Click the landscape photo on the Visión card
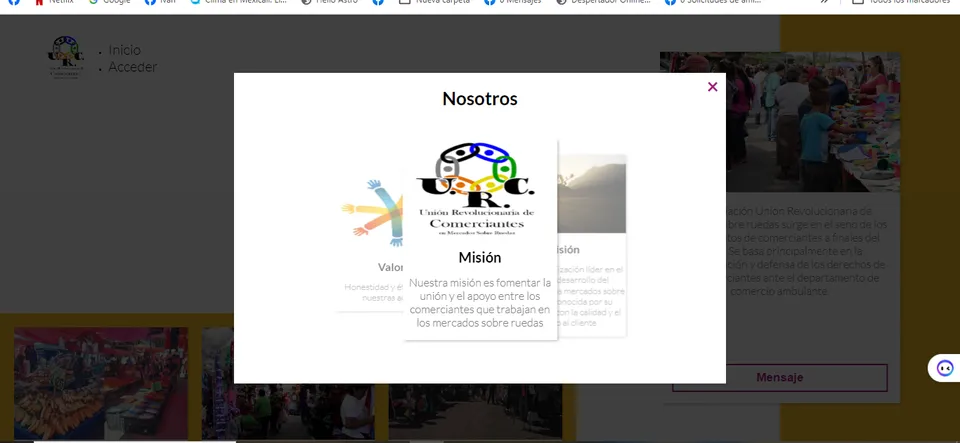Viewport: 960px width, 443px height. pos(591,193)
